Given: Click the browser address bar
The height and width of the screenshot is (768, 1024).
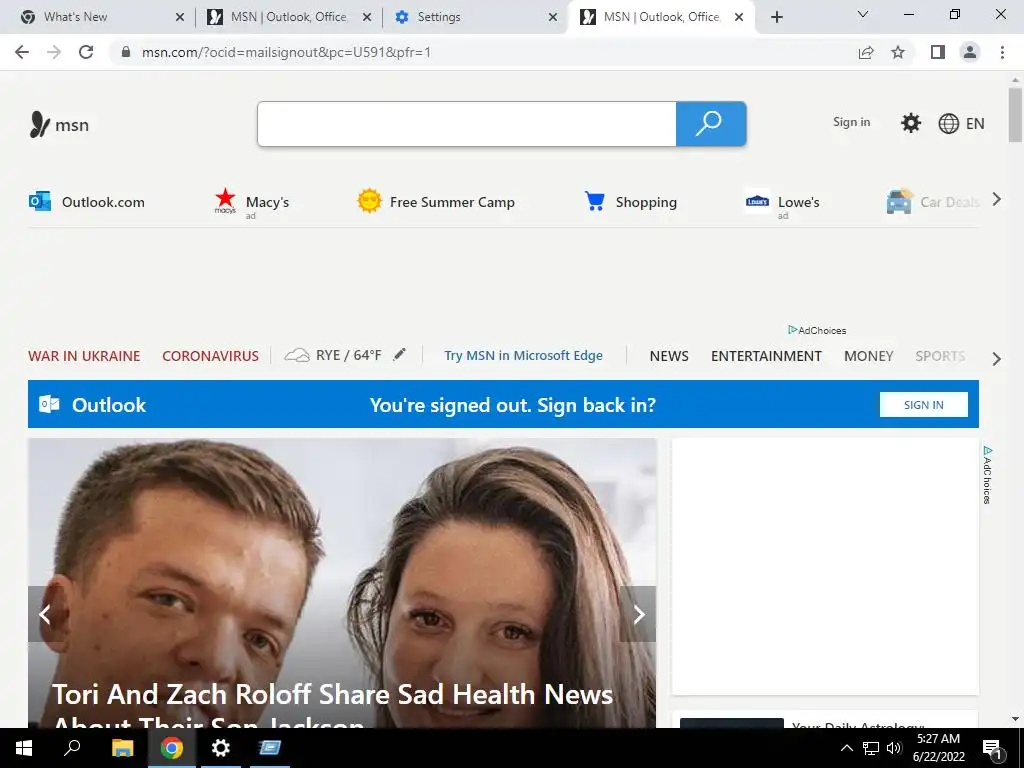Looking at the screenshot, I should coord(483,52).
